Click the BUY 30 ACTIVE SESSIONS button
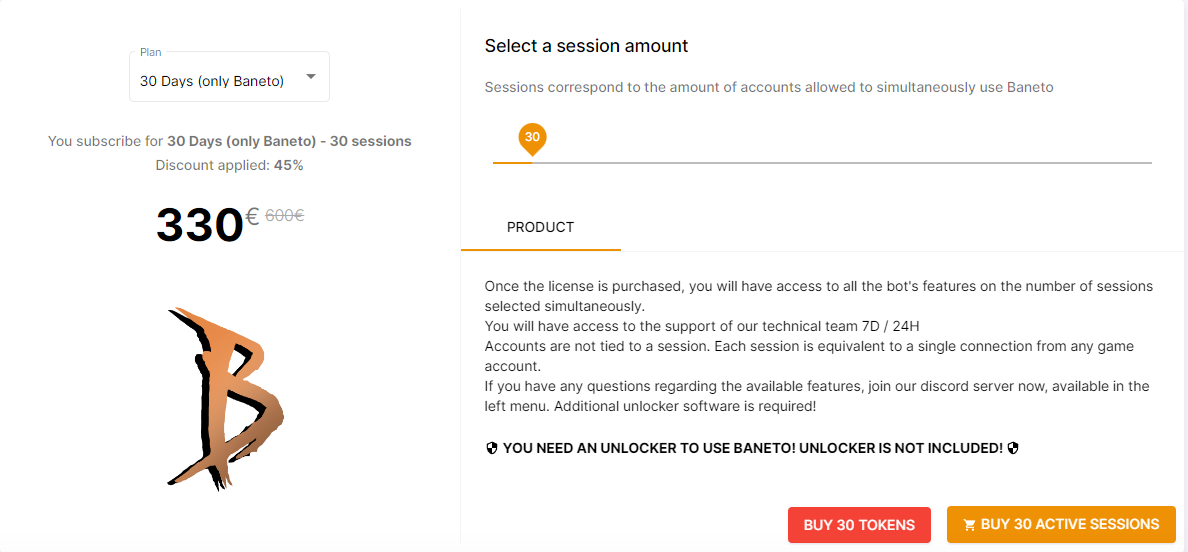This screenshot has height=552, width=1188. click(1061, 524)
